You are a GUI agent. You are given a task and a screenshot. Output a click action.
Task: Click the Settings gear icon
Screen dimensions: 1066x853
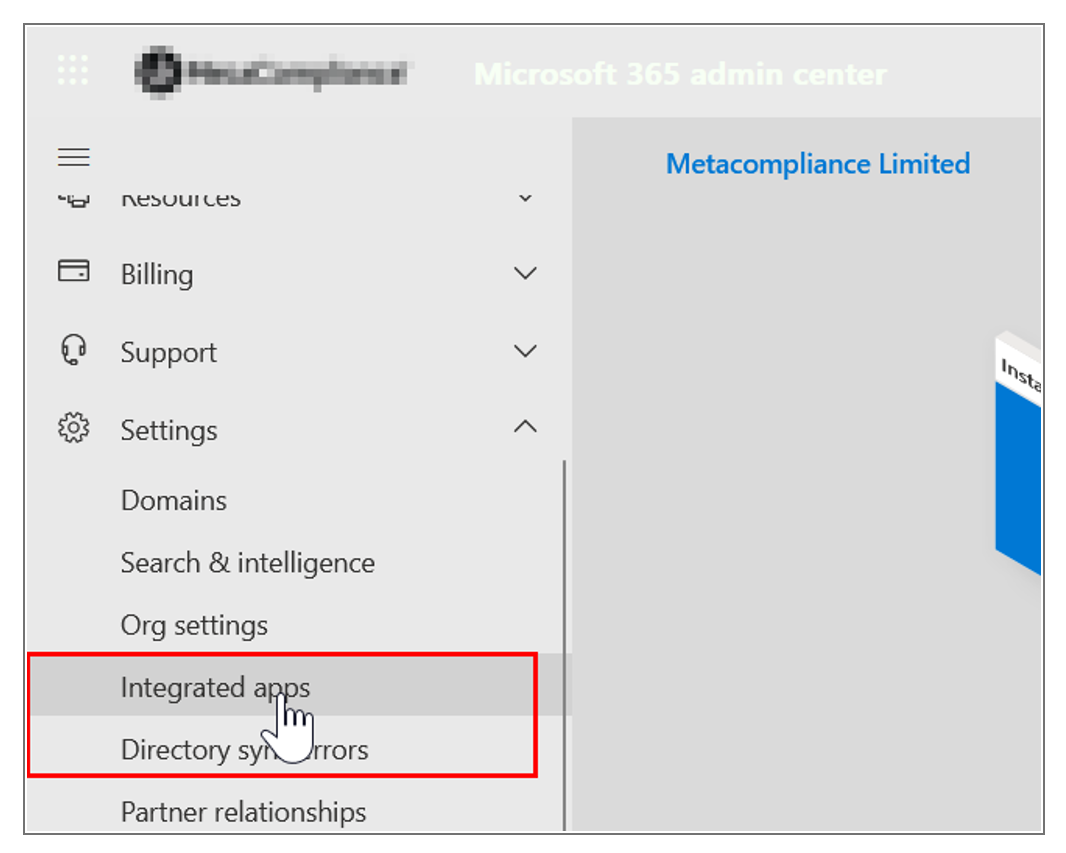click(73, 428)
